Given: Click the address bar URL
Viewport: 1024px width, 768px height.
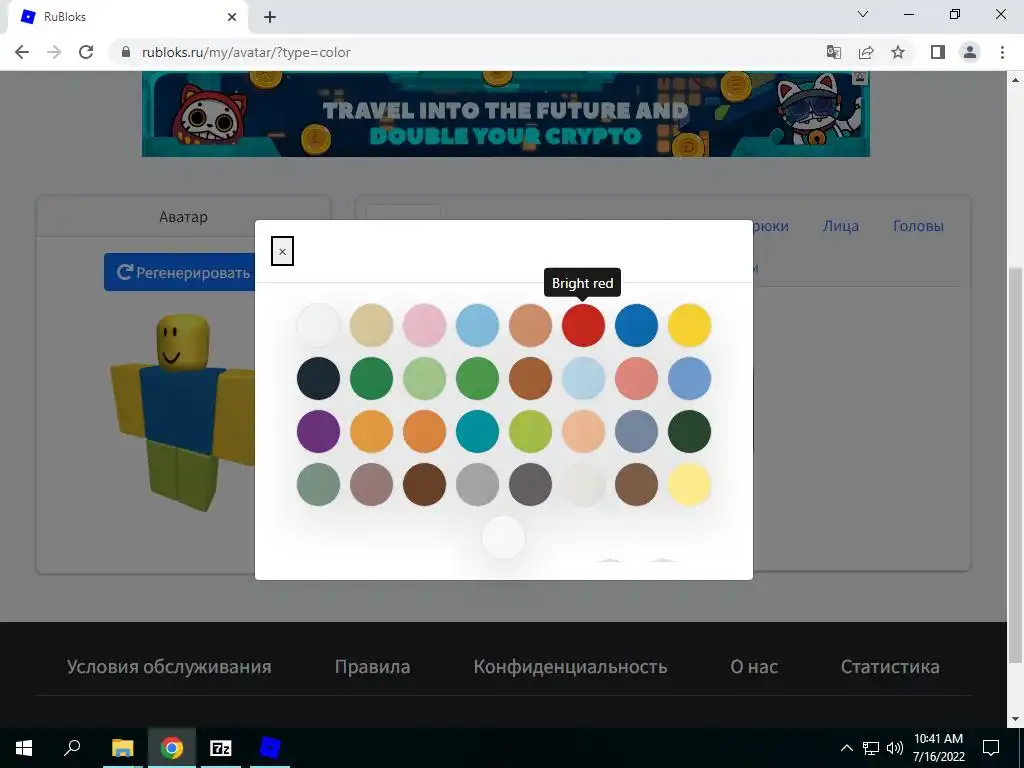Looking at the screenshot, I should [x=246, y=52].
